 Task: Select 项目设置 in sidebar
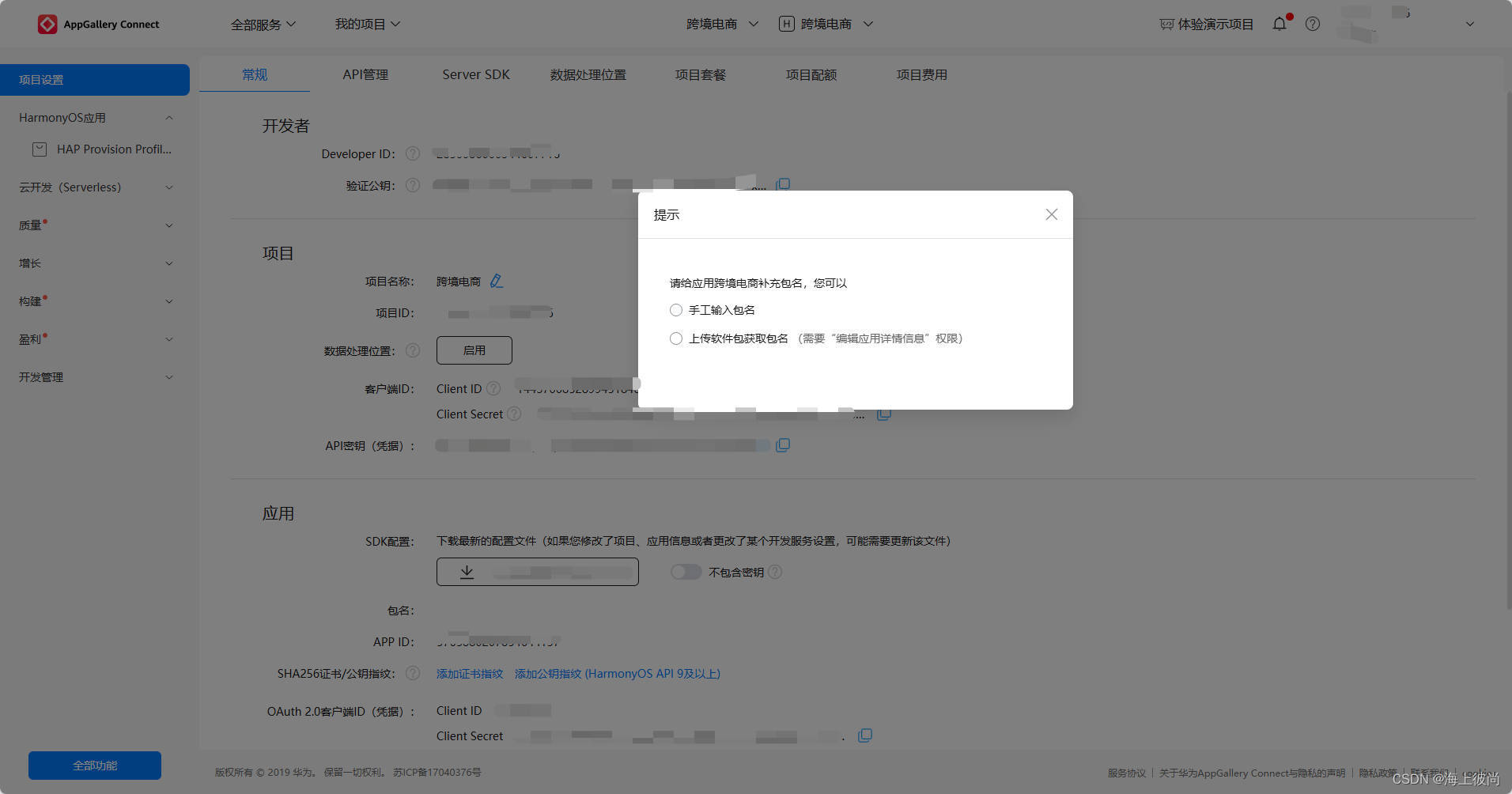click(95, 80)
